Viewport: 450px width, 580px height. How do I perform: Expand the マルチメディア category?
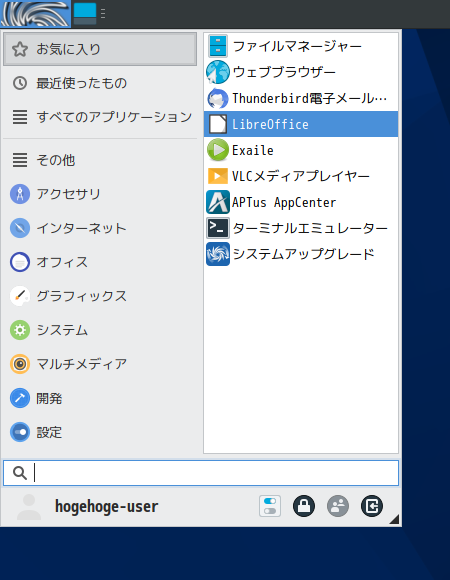coord(100,364)
